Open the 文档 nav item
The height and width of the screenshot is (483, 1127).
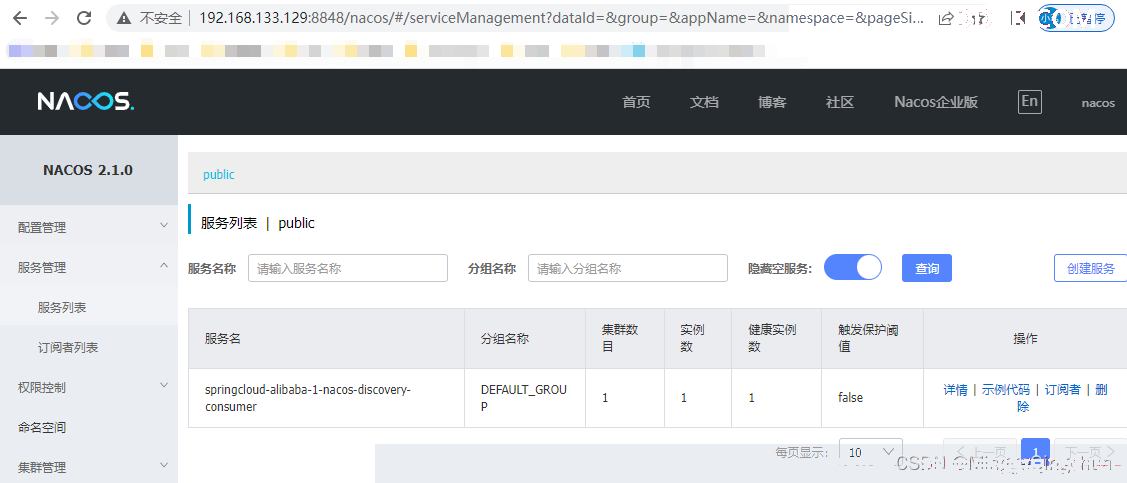coord(704,102)
